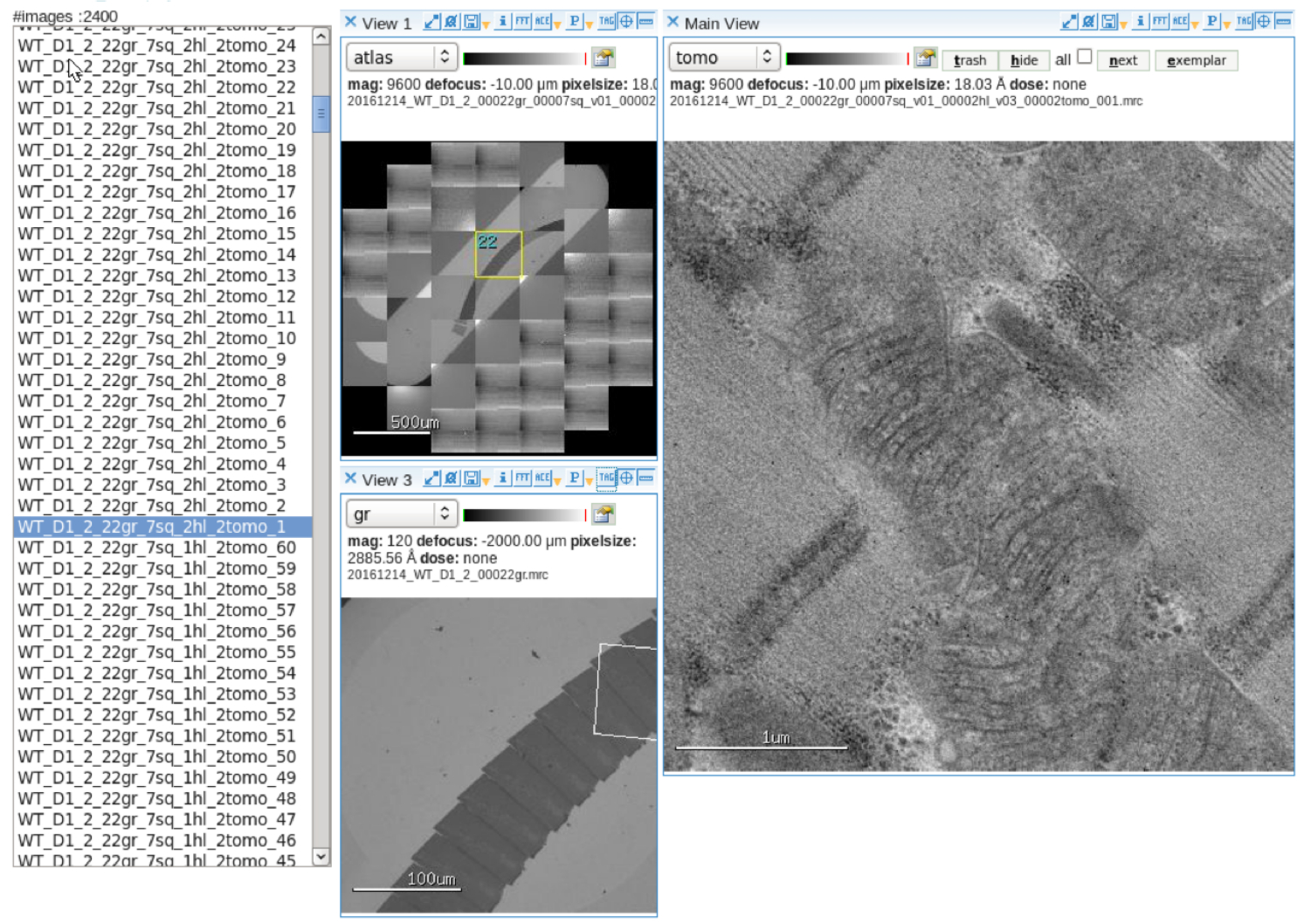
Task: Click the FFT icon in Main View toolbar
Action: point(1159,22)
